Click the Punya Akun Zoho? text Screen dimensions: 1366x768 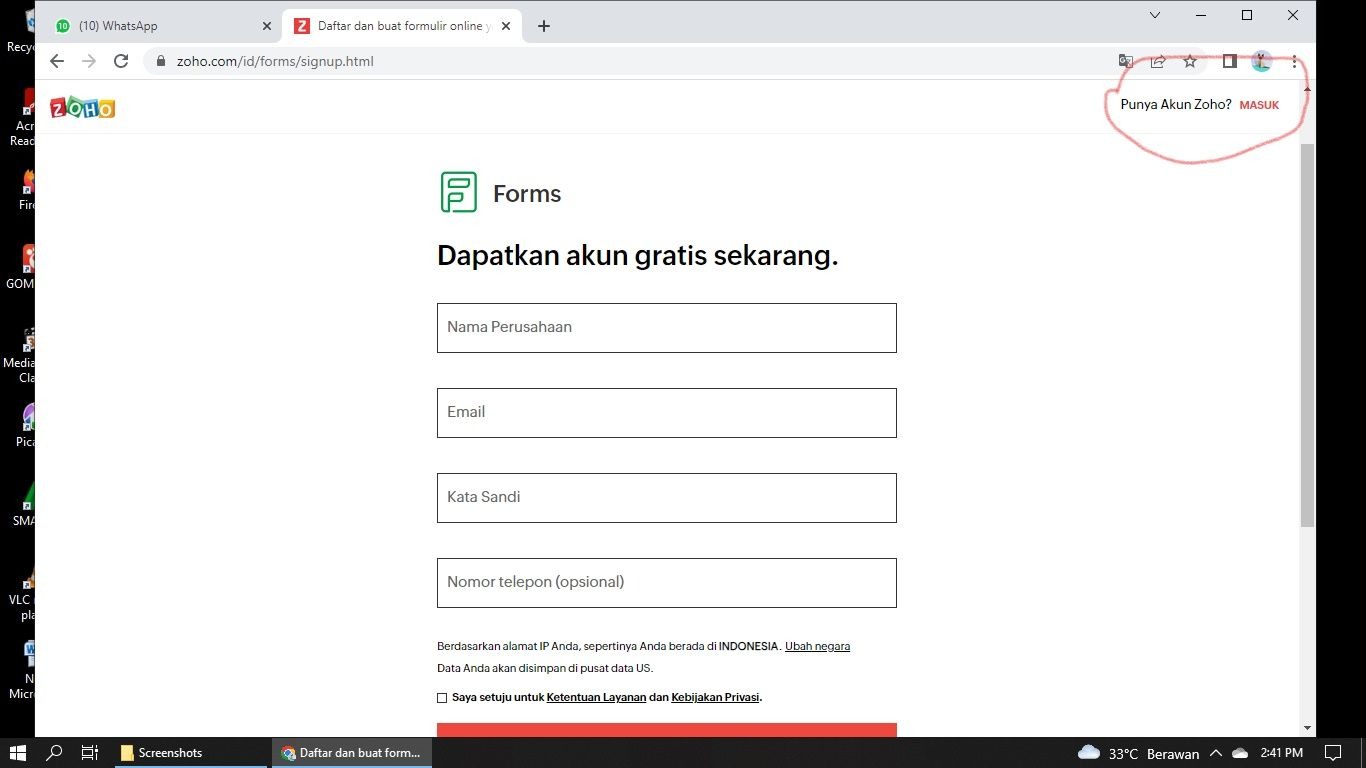1176,104
